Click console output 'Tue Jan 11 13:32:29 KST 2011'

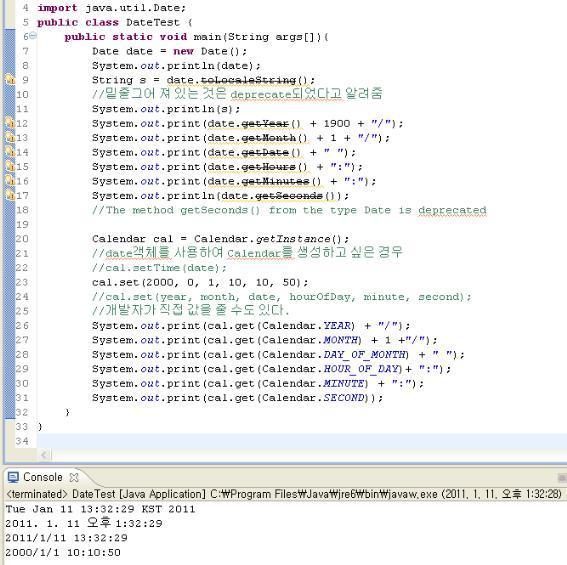tap(100, 510)
